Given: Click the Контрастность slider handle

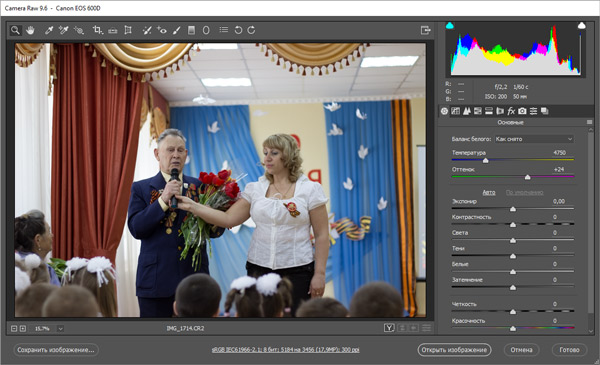Looking at the screenshot, I should point(513,225).
